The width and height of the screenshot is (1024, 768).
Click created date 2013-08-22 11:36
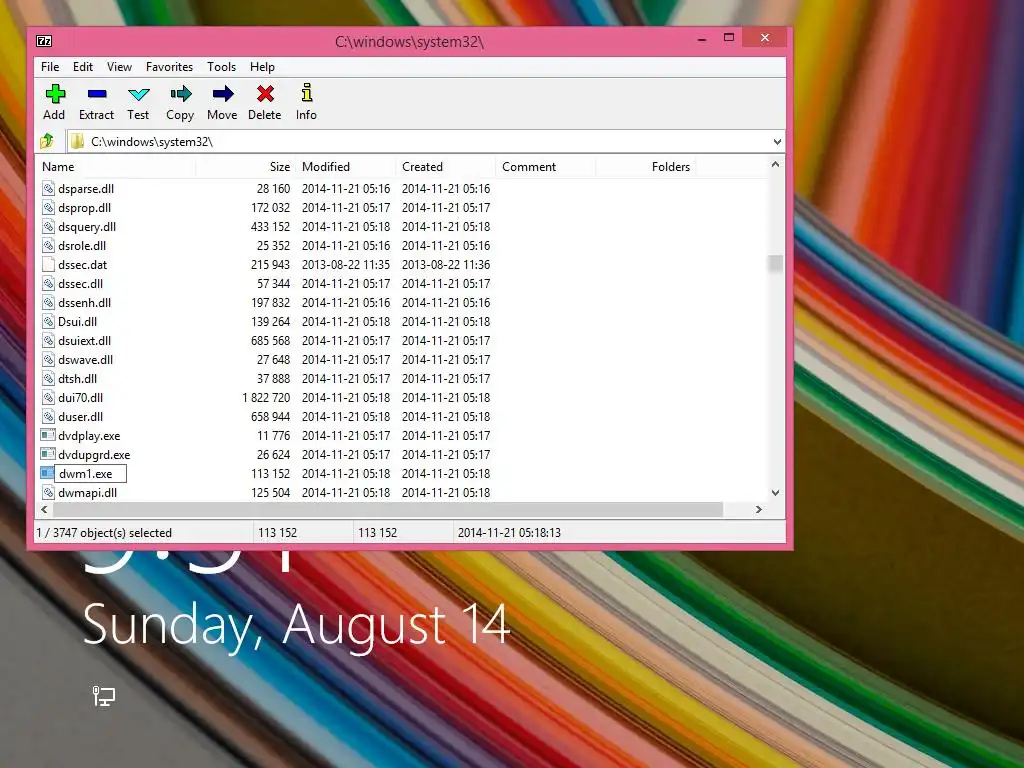[445, 264]
